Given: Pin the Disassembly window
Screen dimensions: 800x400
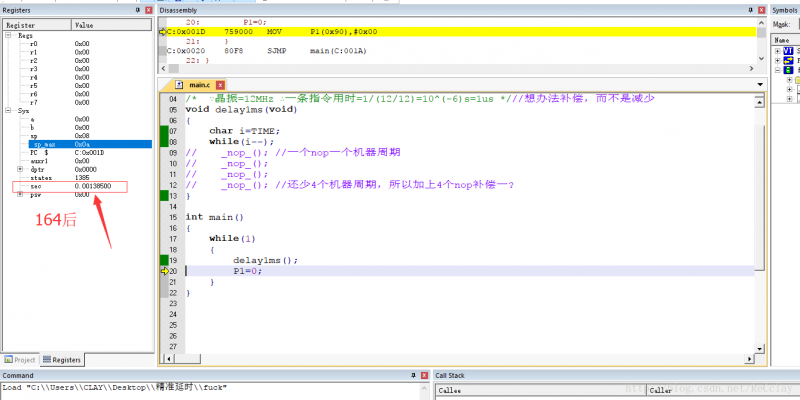Looking at the screenshot, I should (752, 9).
